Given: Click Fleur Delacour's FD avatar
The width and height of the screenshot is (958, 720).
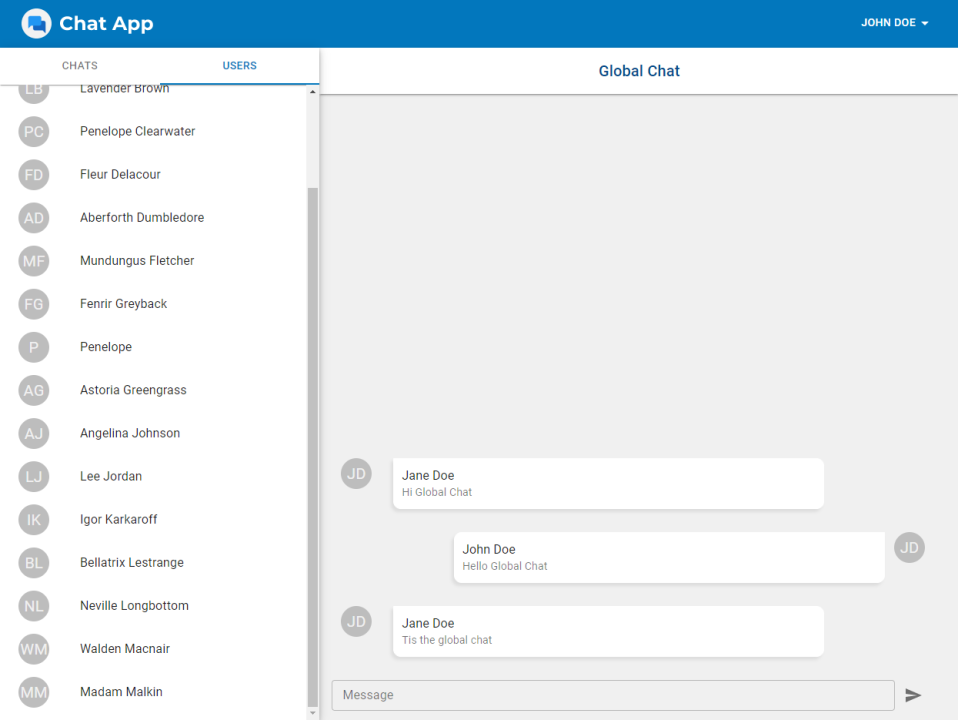Looking at the screenshot, I should (x=34, y=175).
